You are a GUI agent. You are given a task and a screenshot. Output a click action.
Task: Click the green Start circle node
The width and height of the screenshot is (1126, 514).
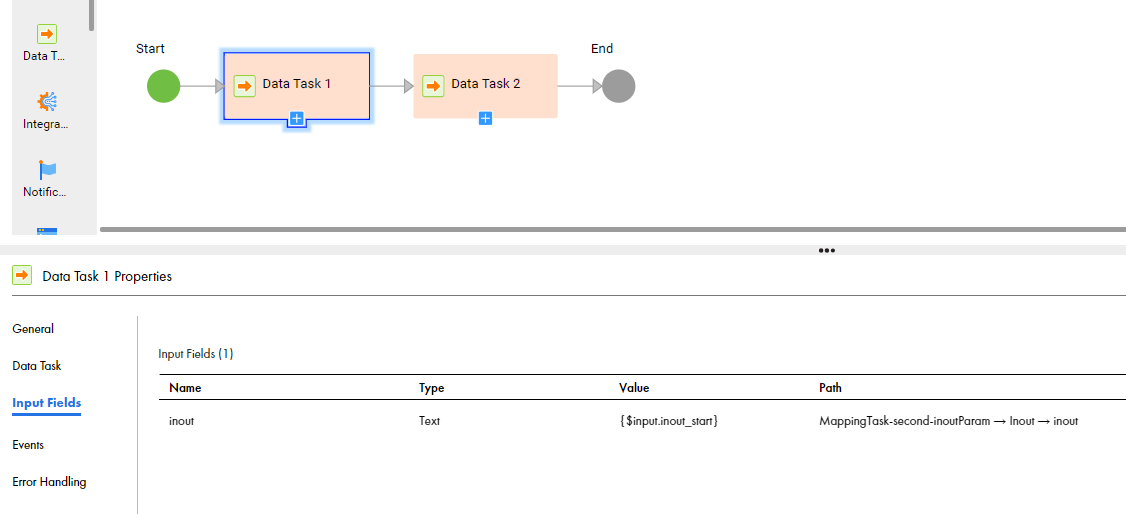(164, 86)
